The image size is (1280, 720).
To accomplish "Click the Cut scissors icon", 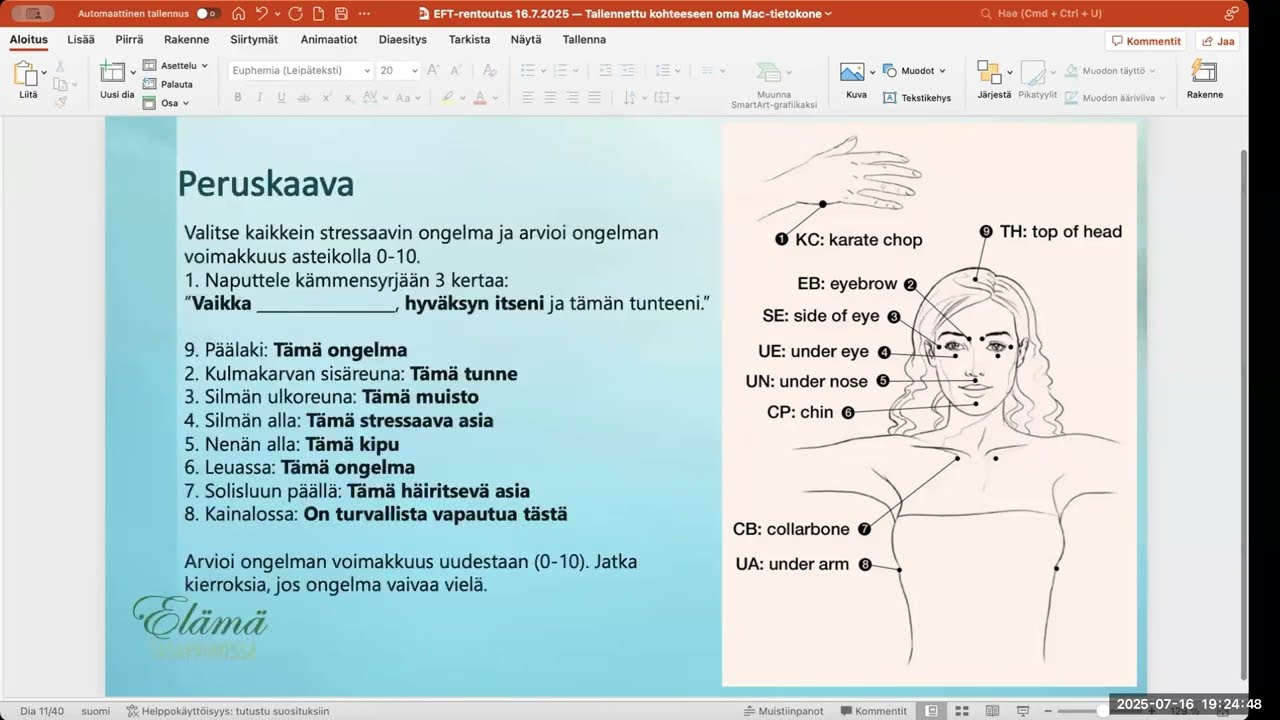I will (60, 66).
